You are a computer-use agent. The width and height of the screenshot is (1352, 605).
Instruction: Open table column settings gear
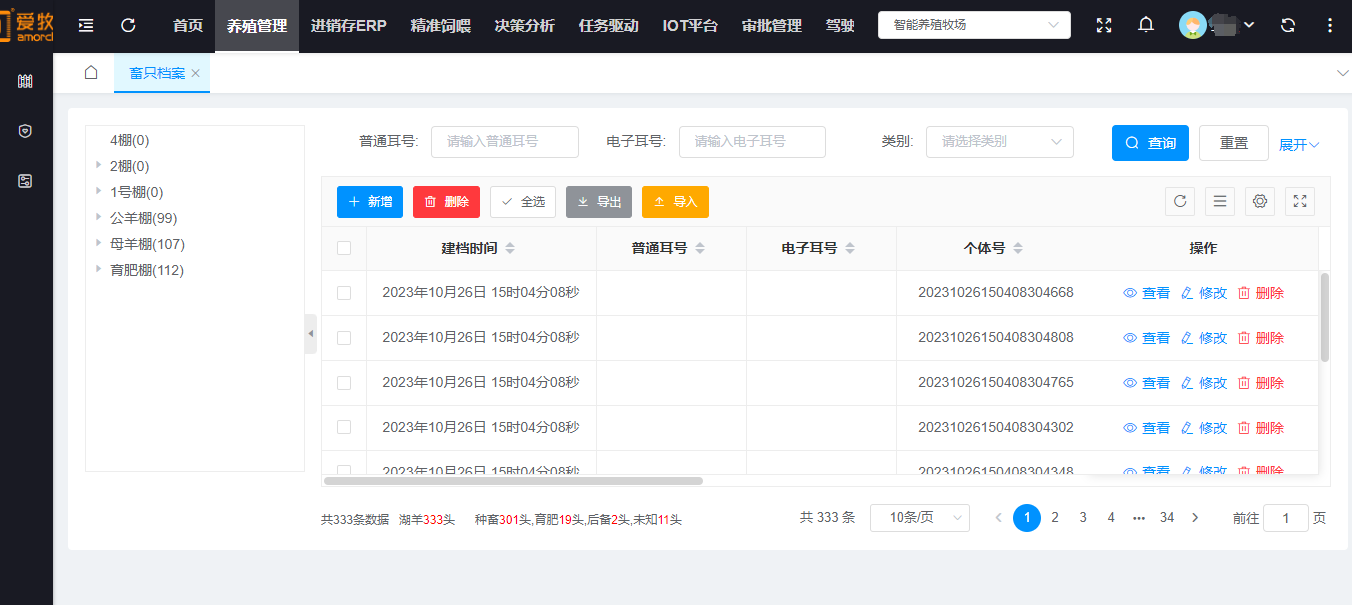[1260, 201]
